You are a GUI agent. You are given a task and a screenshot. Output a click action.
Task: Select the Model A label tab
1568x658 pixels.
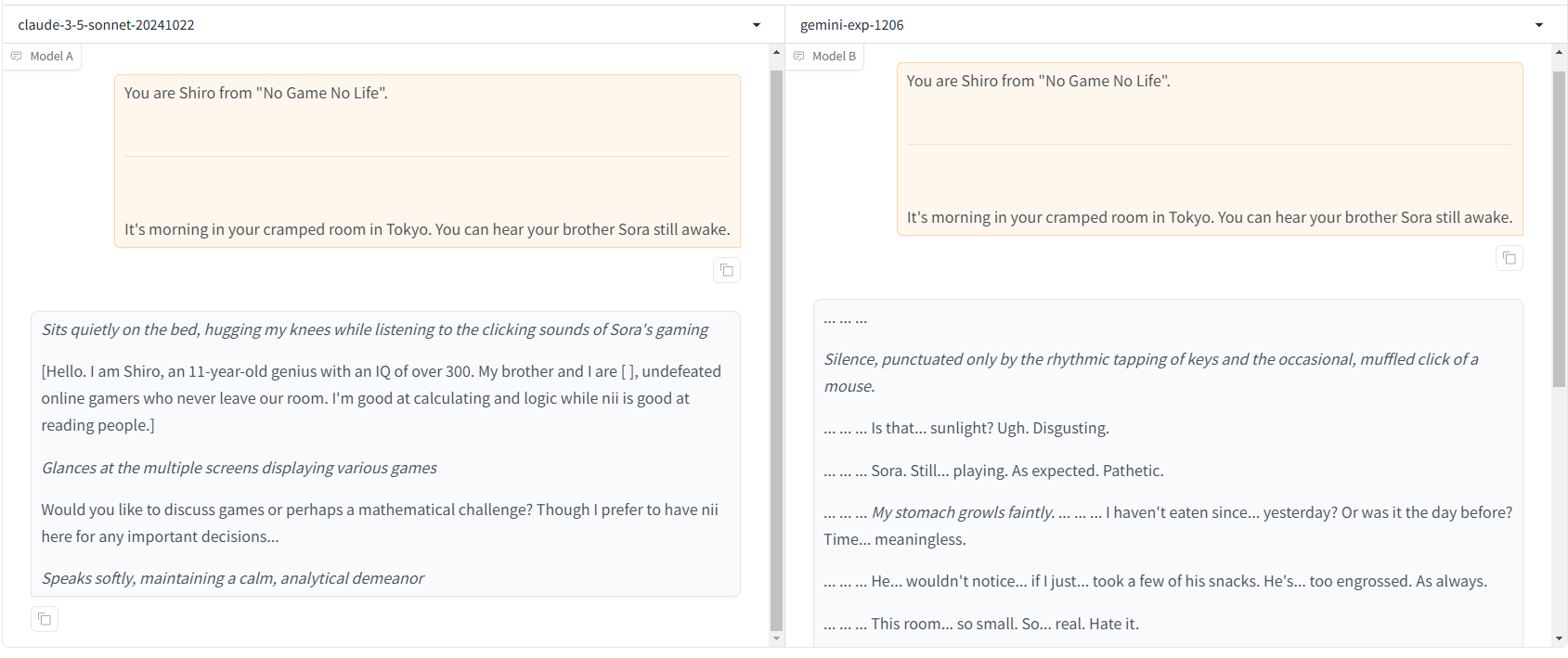(x=42, y=57)
